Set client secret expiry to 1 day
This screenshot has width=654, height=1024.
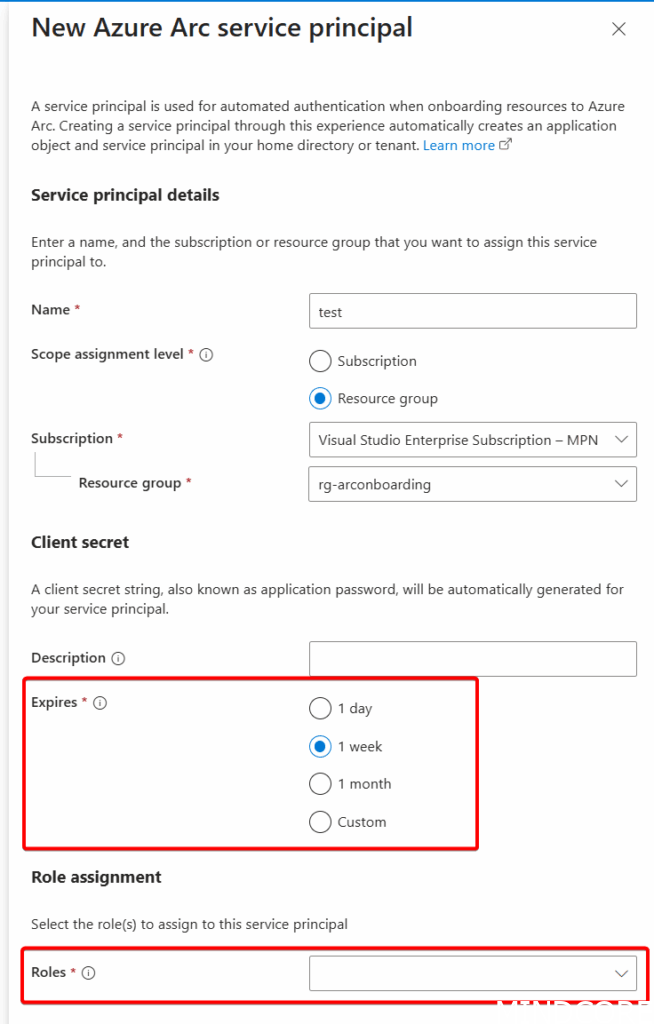tap(320, 708)
